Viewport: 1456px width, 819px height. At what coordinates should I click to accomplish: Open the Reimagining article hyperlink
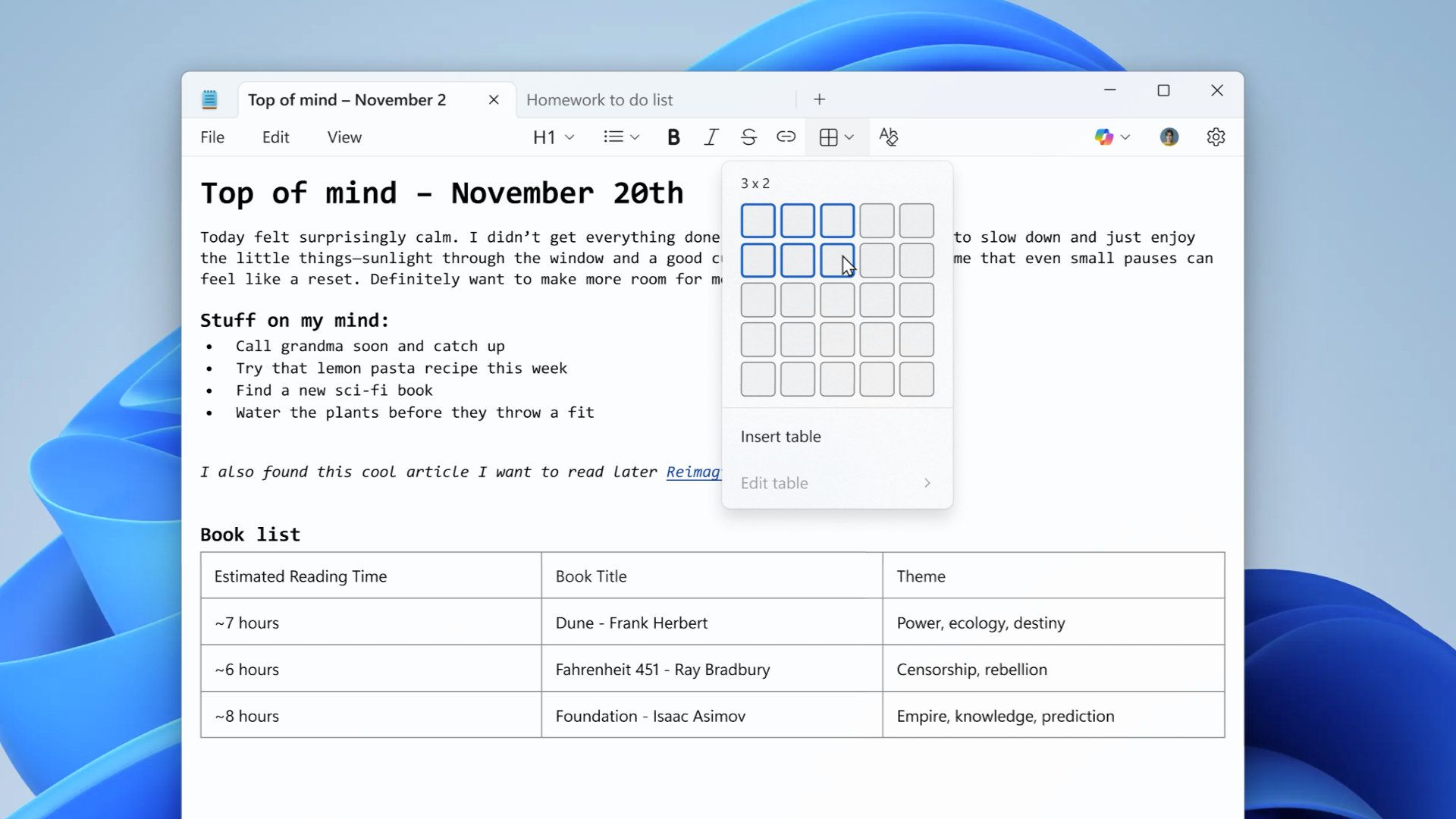pyautogui.click(x=694, y=472)
